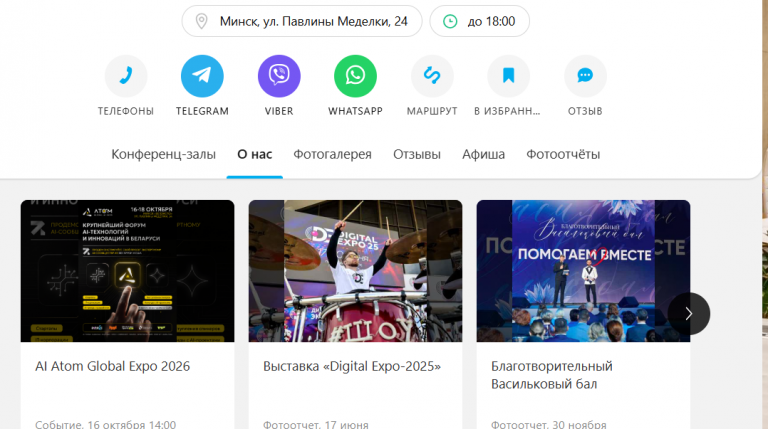The image size is (768, 429).
Task: Open the Viber chat icon
Action: coord(279,76)
